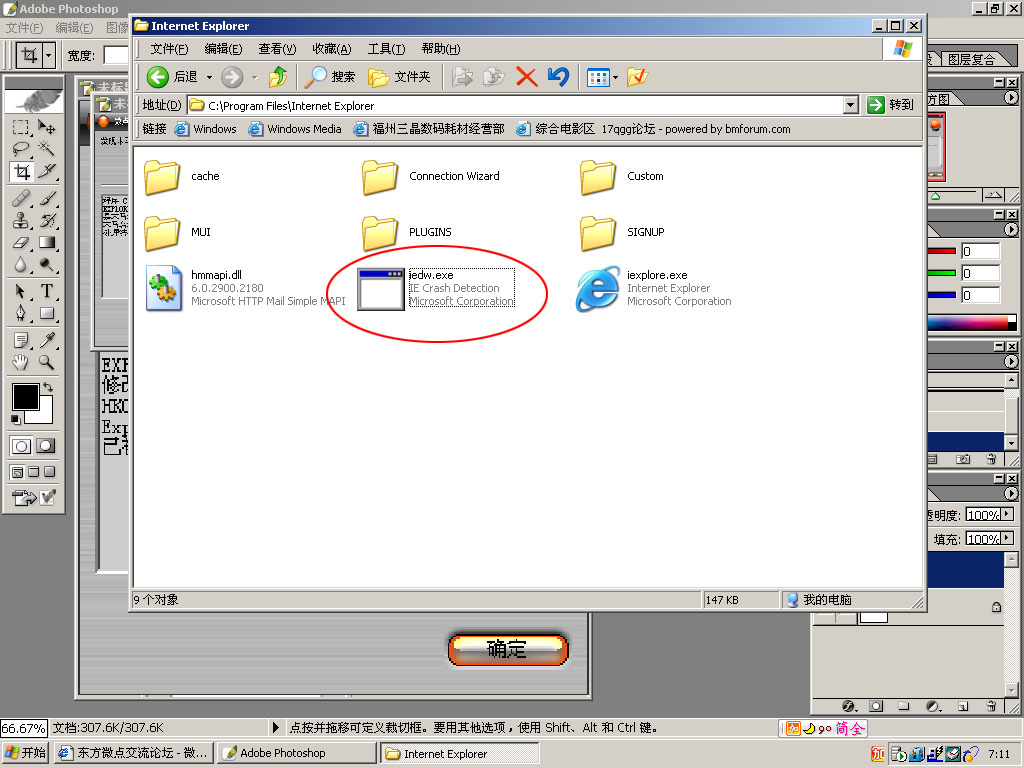Click the Windows Media link in links bar
The width and height of the screenshot is (1024, 768).
tap(296, 129)
